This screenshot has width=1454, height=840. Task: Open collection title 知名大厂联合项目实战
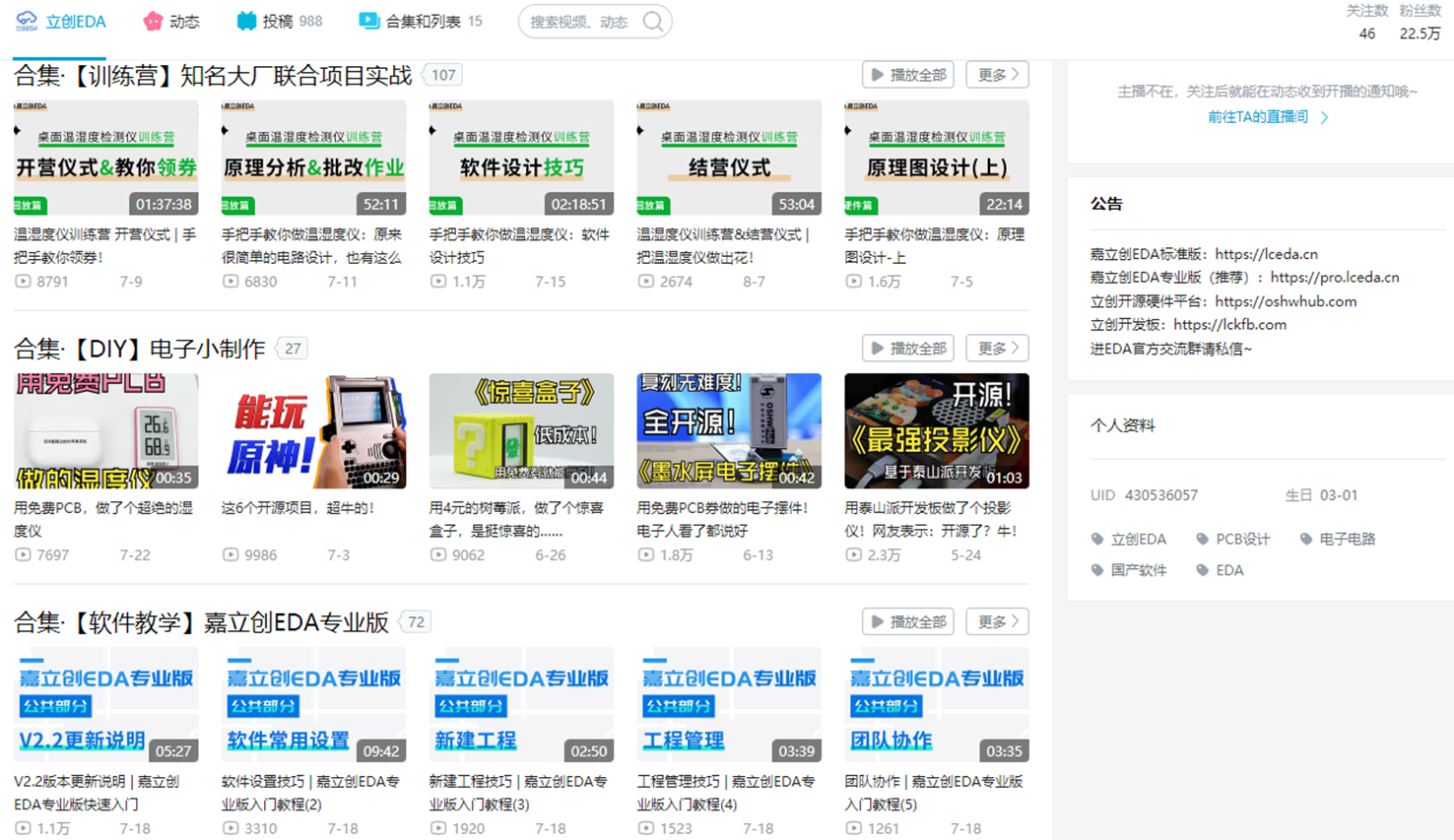click(x=213, y=76)
